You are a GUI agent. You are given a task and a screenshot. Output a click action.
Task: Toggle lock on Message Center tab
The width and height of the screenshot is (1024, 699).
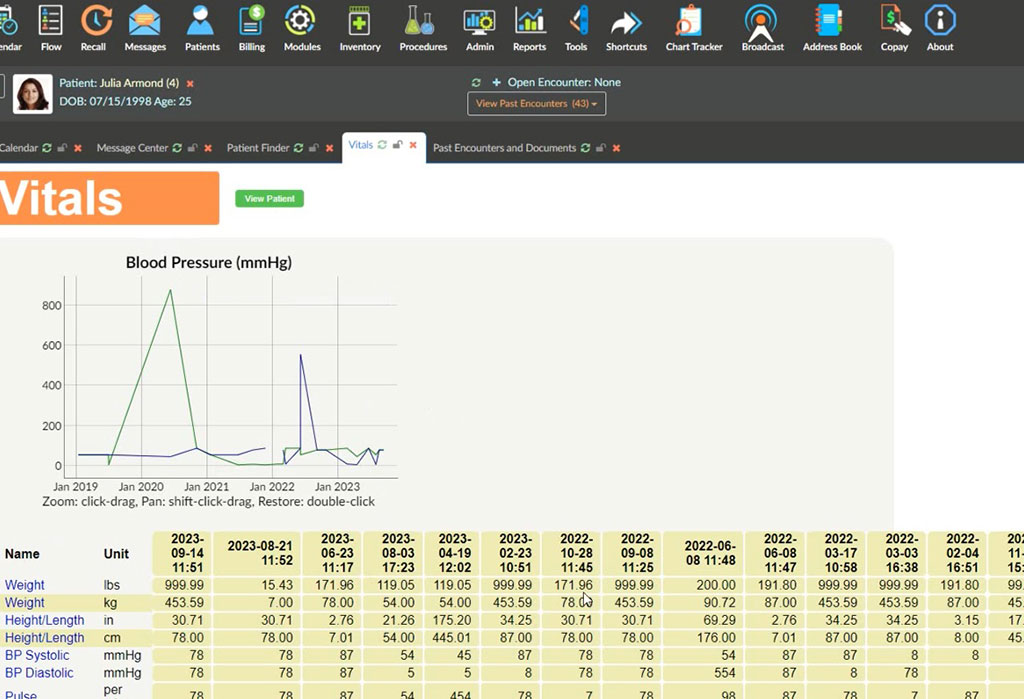[x=192, y=148]
